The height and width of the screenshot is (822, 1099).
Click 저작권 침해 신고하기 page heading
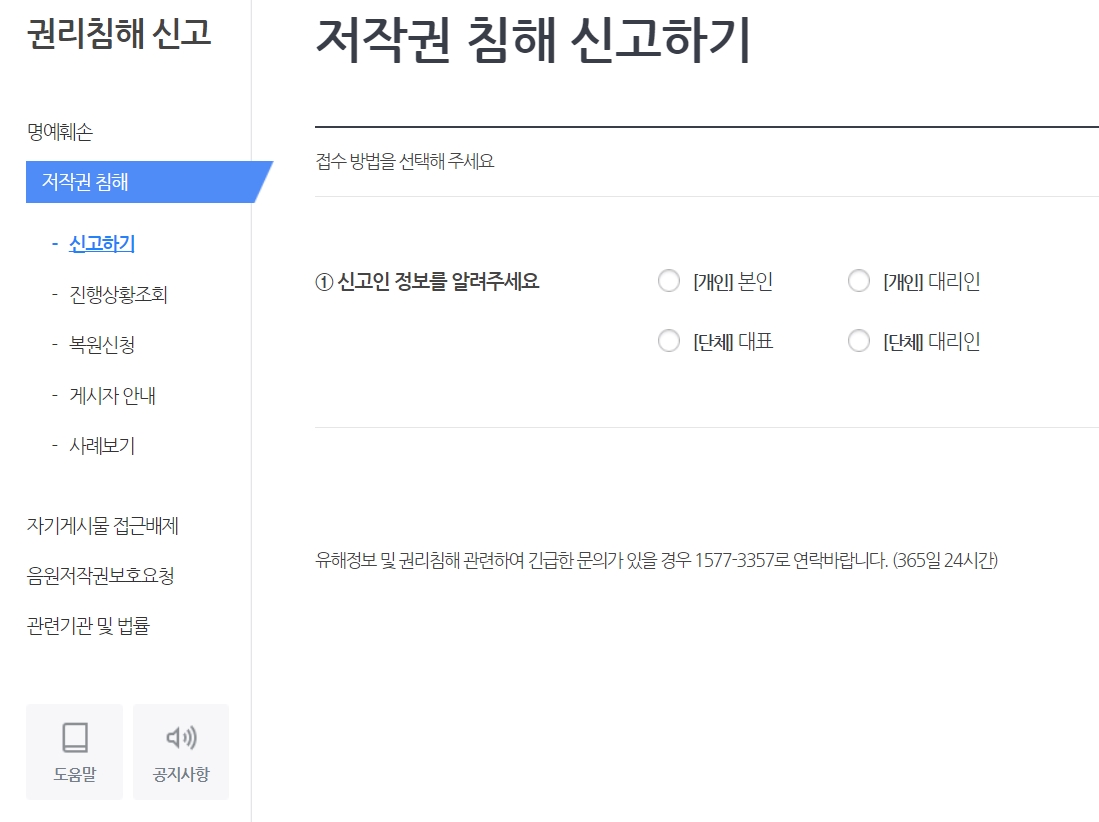(x=533, y=40)
